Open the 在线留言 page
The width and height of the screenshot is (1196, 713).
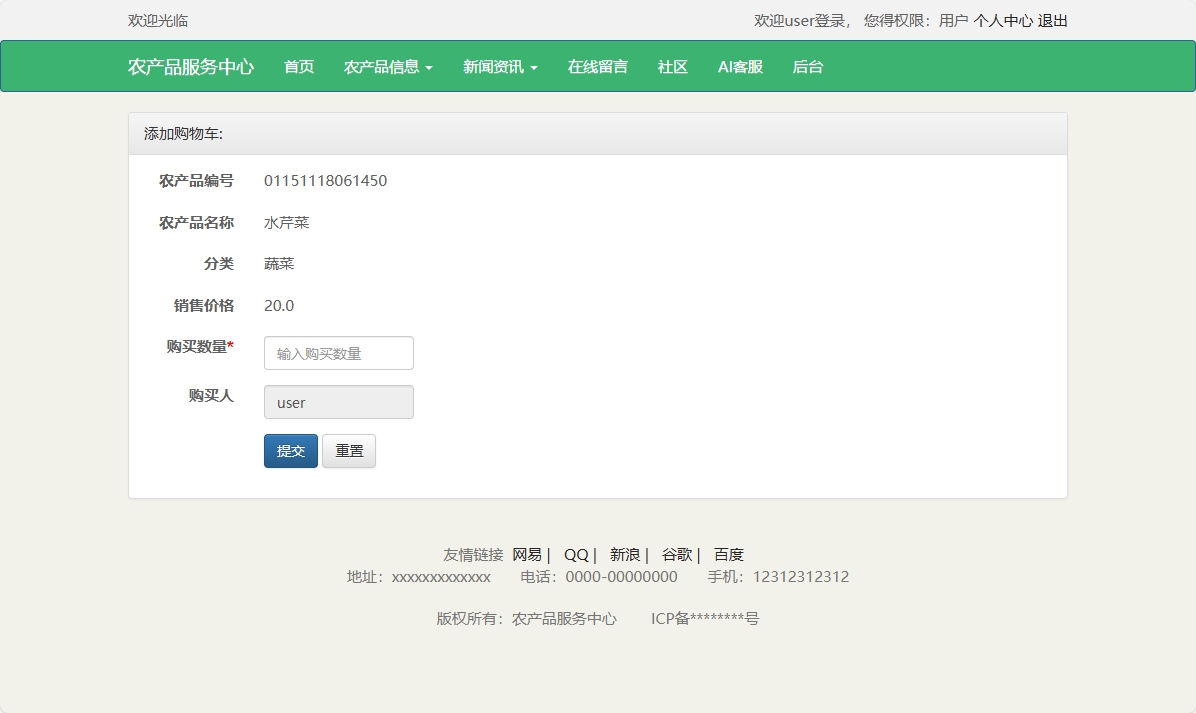click(597, 67)
